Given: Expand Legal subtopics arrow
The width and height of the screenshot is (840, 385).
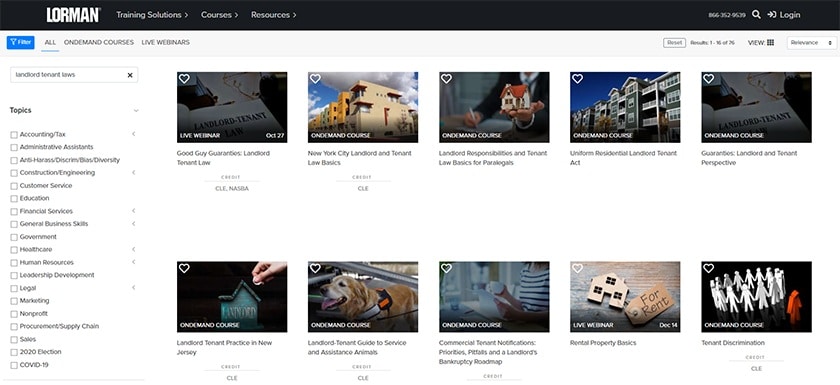Looking at the screenshot, I should coord(133,288).
